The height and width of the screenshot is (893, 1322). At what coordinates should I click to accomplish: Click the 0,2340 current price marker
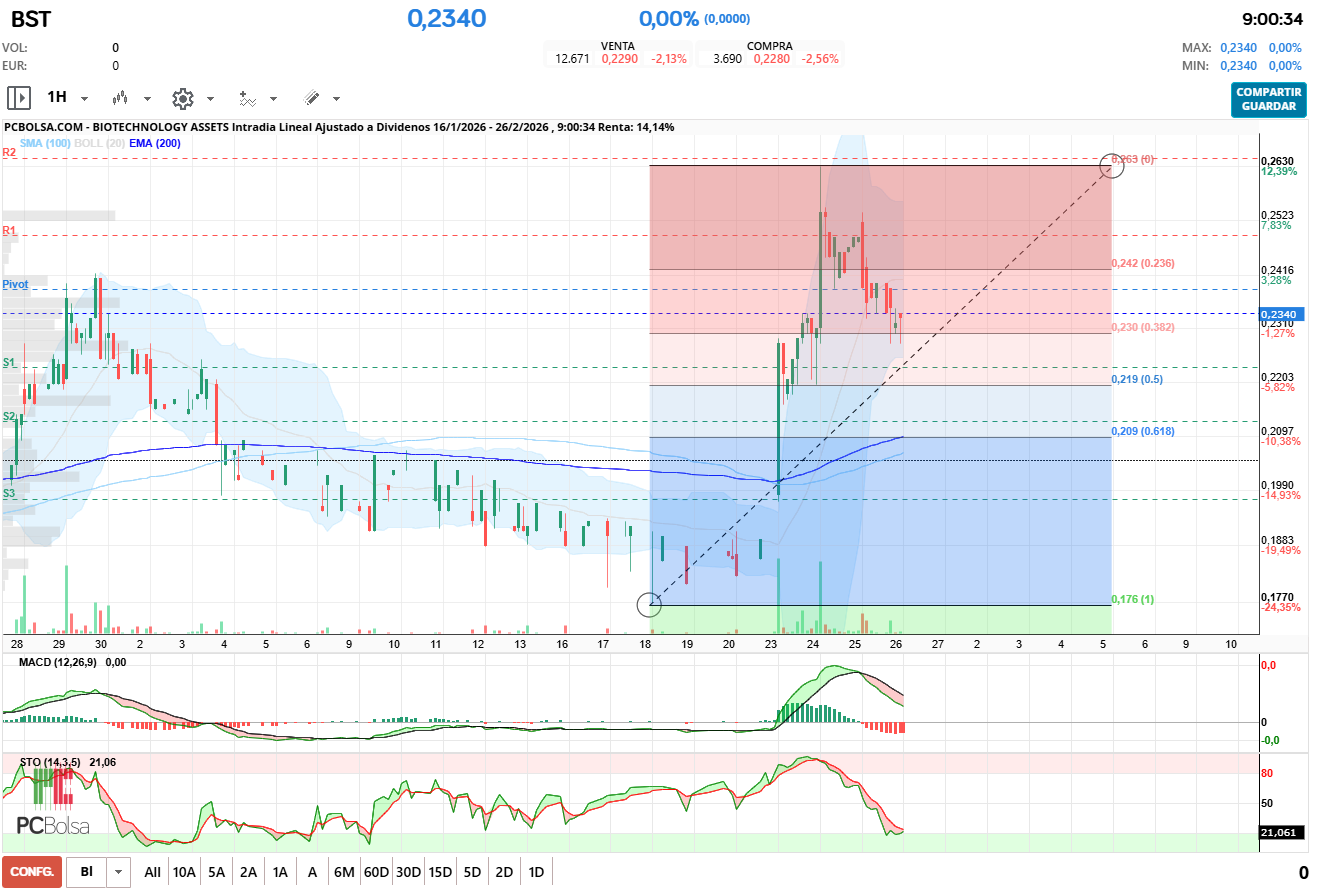[x=1282, y=314]
